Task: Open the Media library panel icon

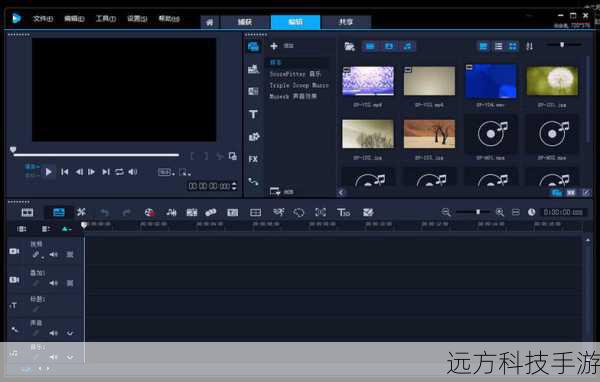Action: pos(253,47)
